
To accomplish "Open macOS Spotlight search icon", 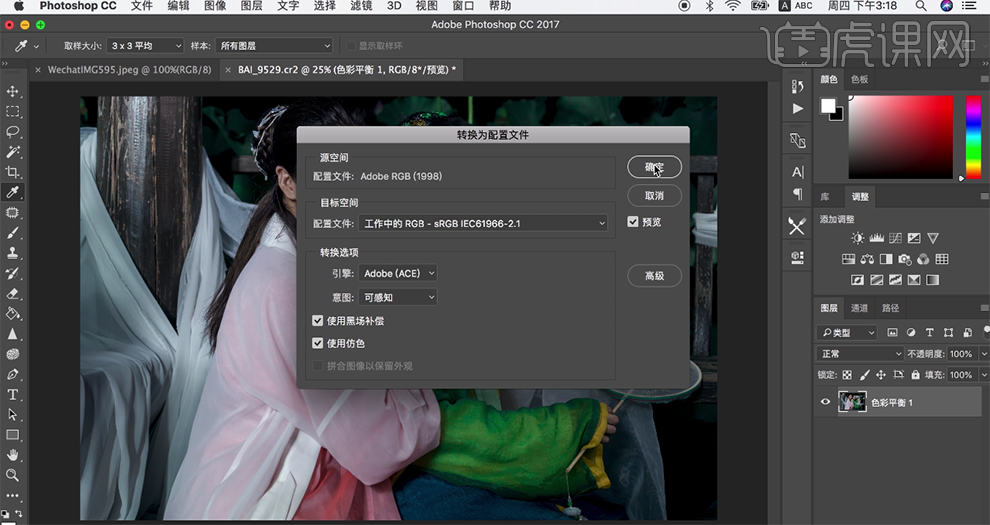I will 921,6.
